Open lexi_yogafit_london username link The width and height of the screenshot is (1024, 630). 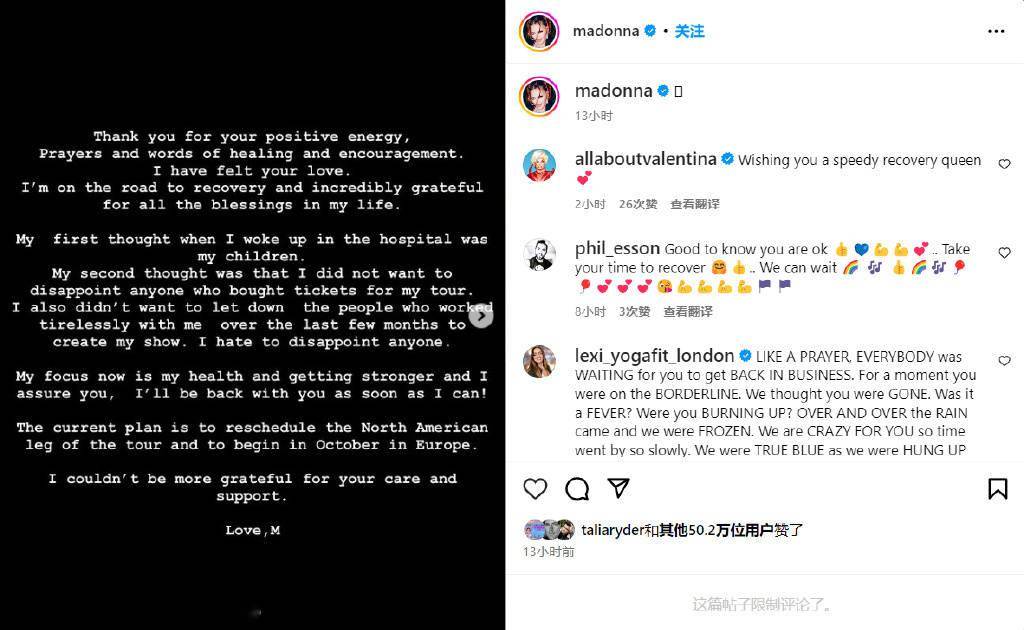tap(654, 356)
